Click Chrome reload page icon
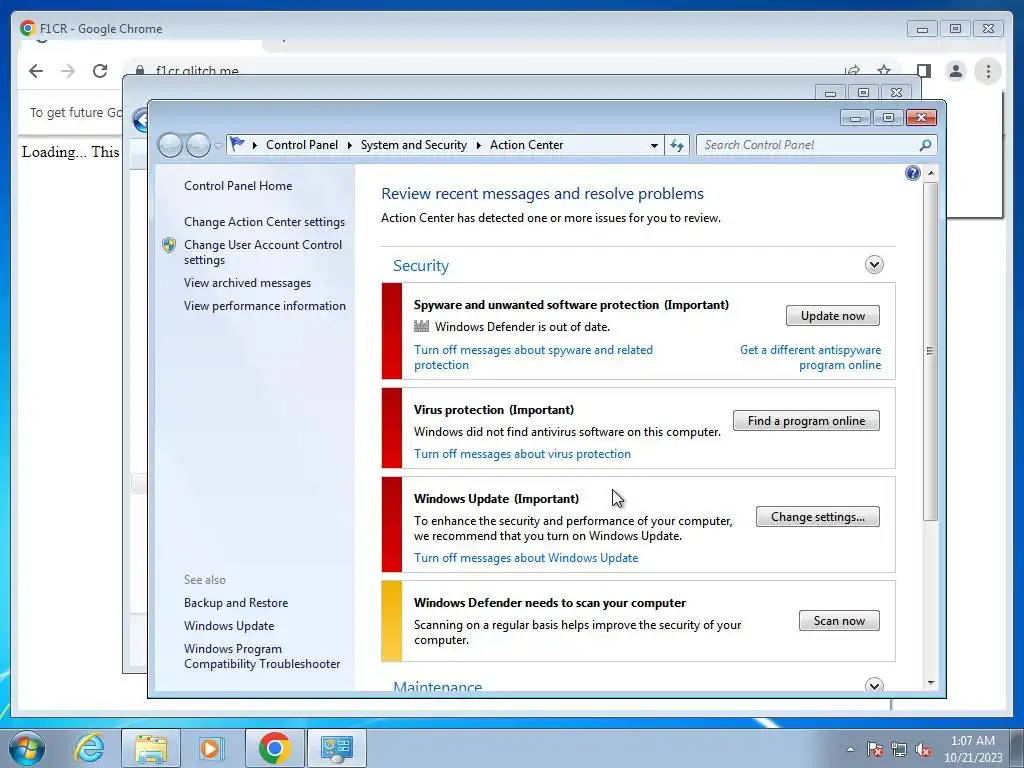 click(100, 71)
